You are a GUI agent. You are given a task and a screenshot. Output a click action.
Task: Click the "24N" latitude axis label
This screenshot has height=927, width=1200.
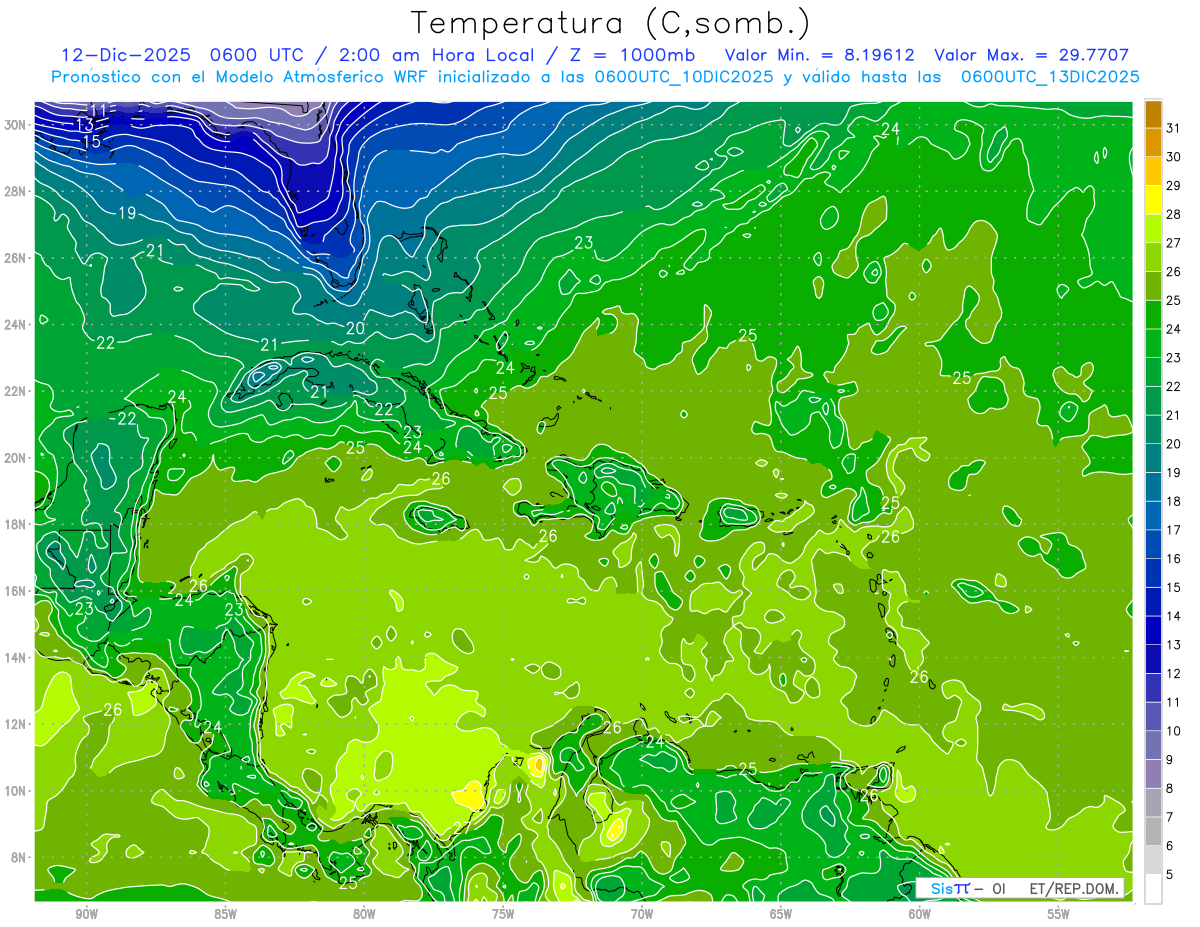pyautogui.click(x=16, y=325)
